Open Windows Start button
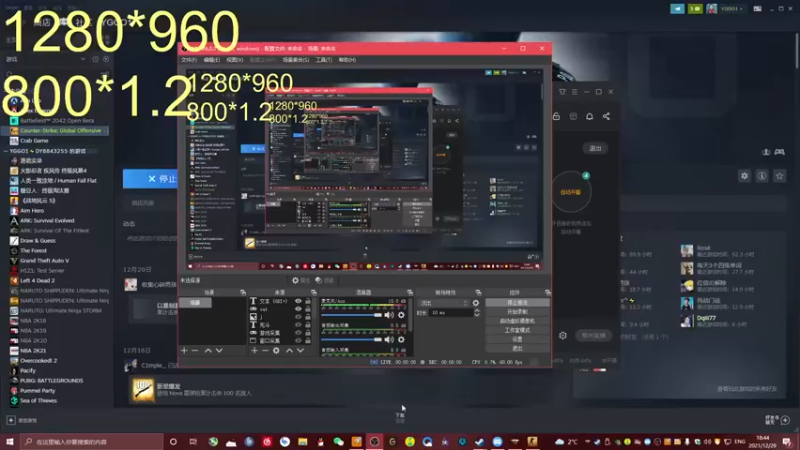Image resolution: width=800 pixels, height=450 pixels. click(x=9, y=441)
